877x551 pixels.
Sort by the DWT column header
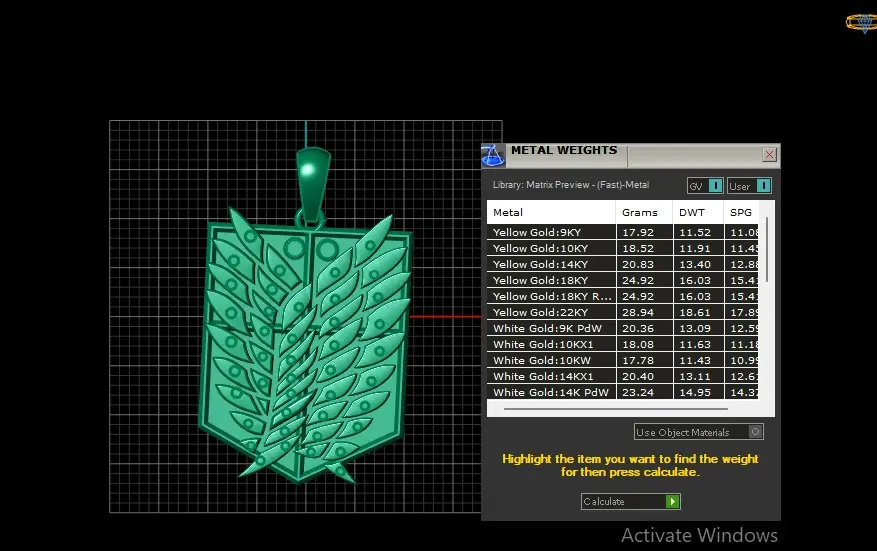click(x=698, y=213)
